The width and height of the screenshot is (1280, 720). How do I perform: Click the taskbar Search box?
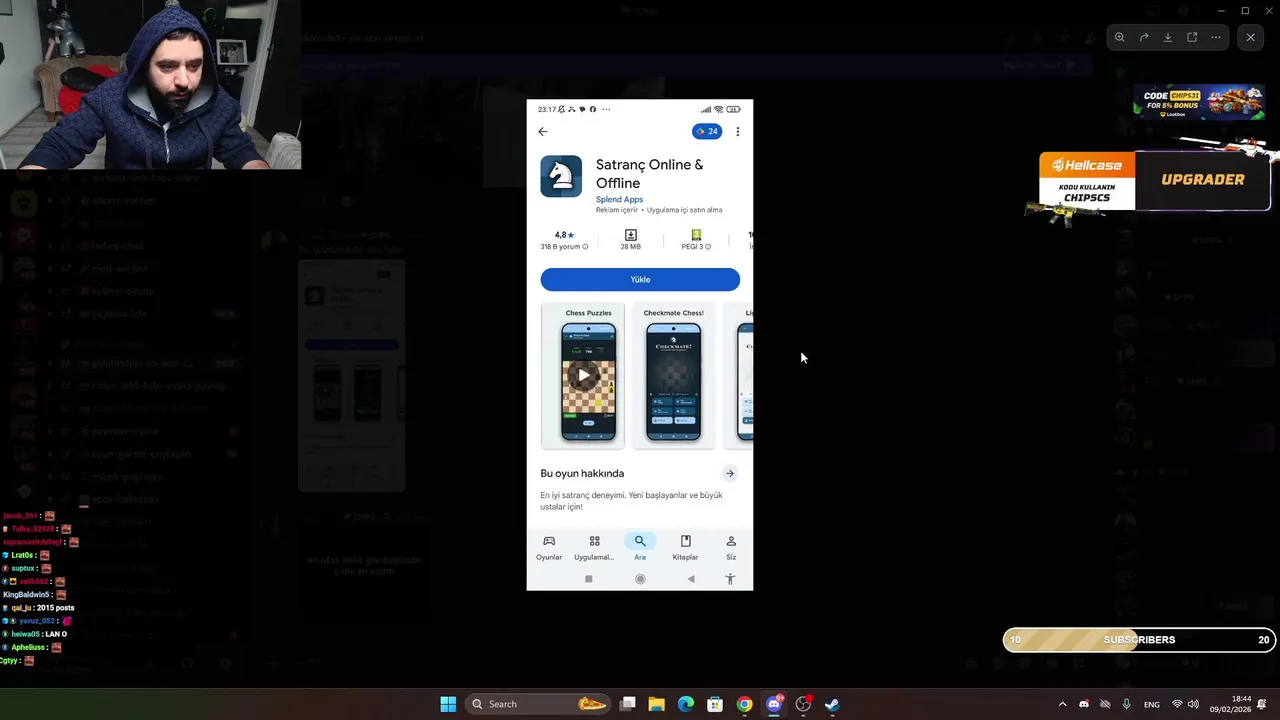coord(540,704)
